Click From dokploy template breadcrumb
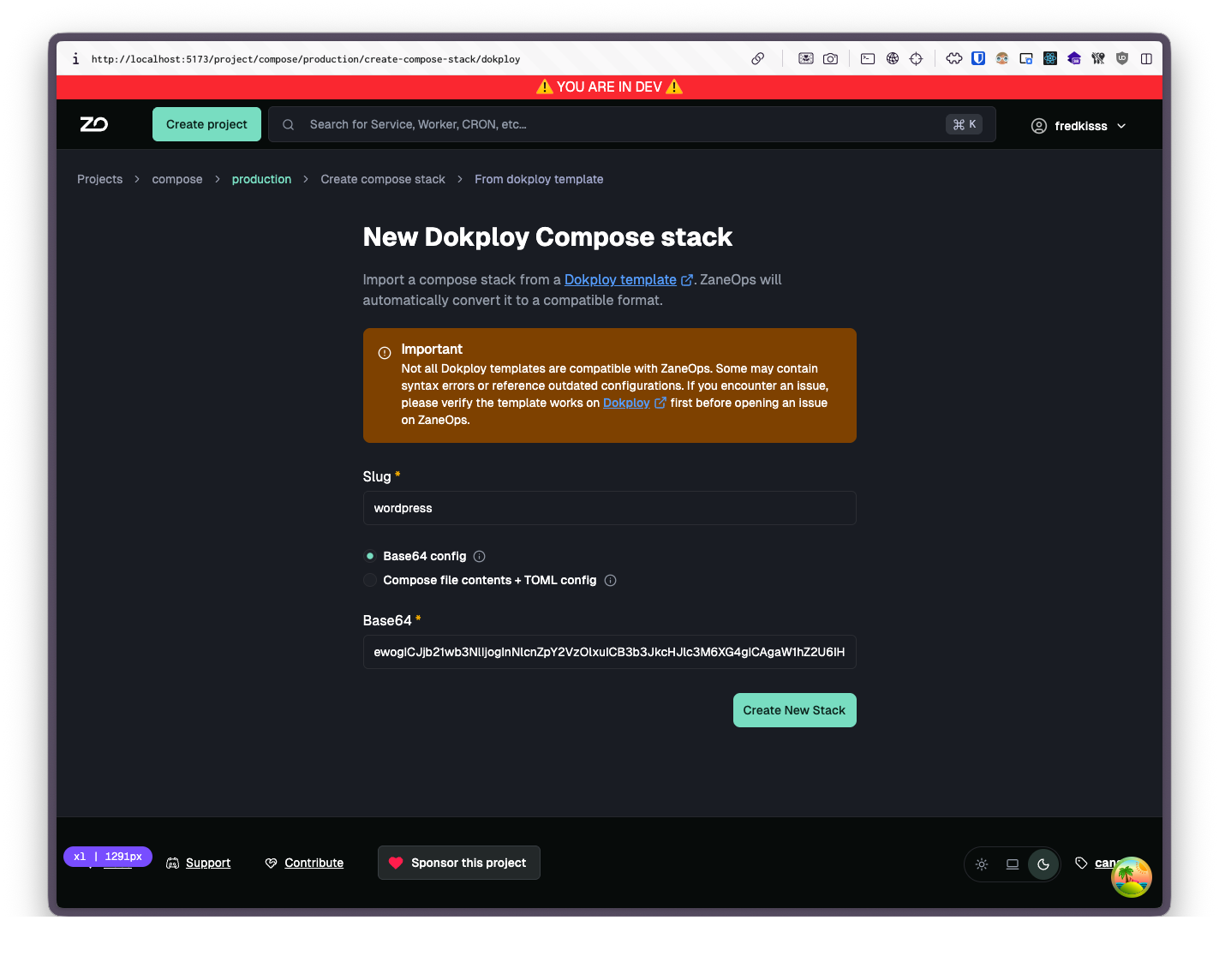The height and width of the screenshot is (980, 1219). (x=539, y=180)
